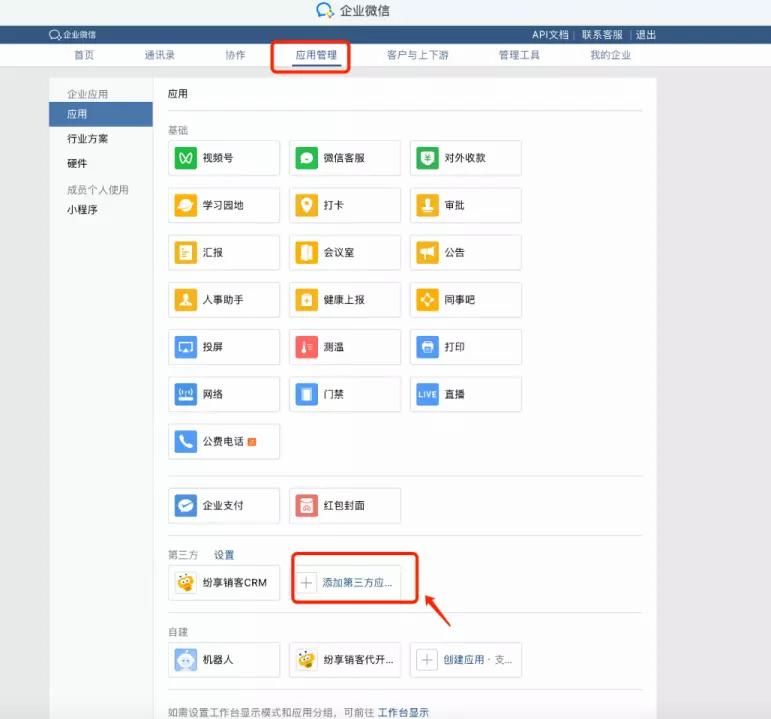Open the 打印 app icon

tap(427, 347)
